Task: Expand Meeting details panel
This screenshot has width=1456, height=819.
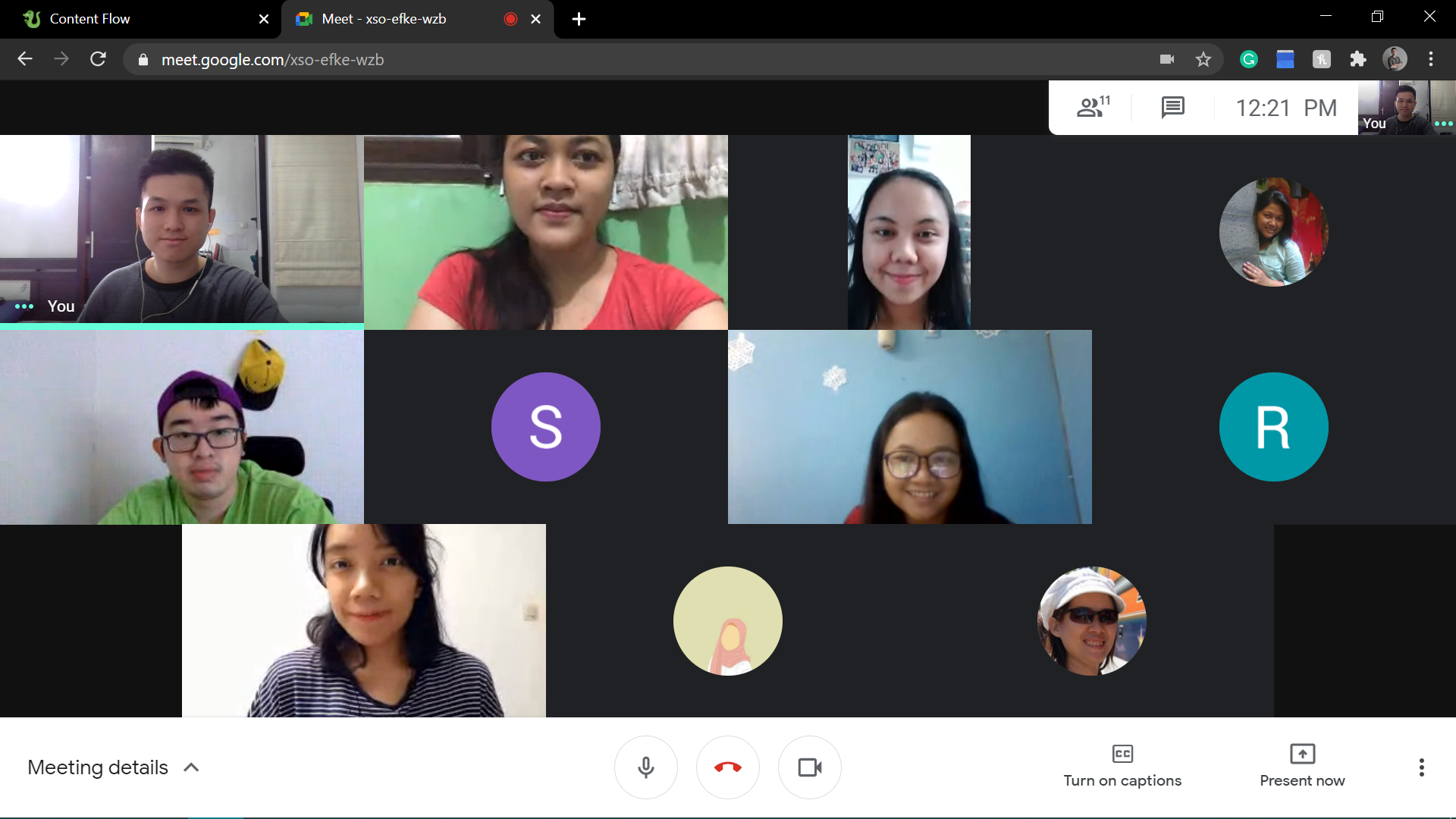Action: coord(114,767)
